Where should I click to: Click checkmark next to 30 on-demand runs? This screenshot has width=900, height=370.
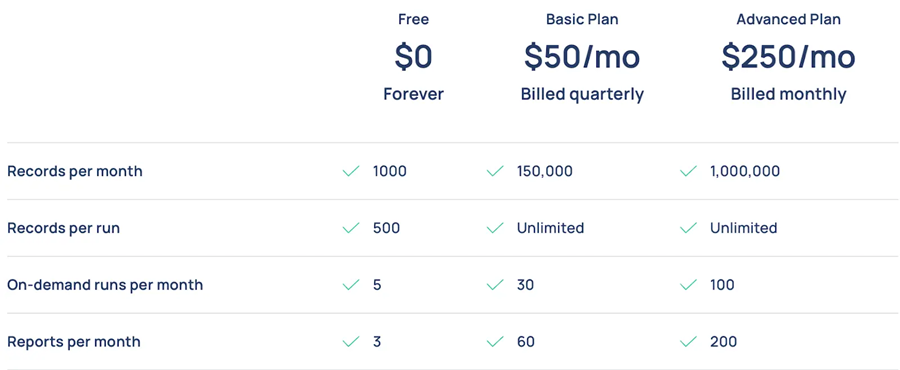pos(495,285)
